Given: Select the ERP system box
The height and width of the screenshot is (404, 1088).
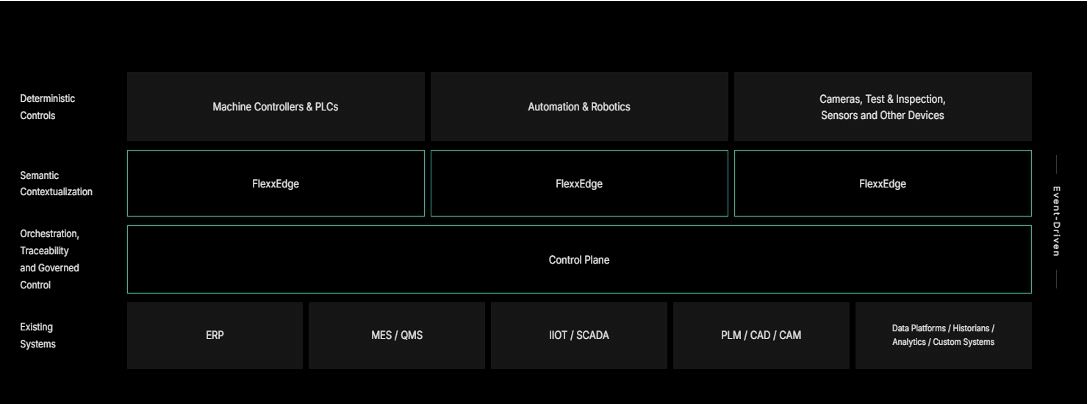Looking at the screenshot, I should 215,335.
